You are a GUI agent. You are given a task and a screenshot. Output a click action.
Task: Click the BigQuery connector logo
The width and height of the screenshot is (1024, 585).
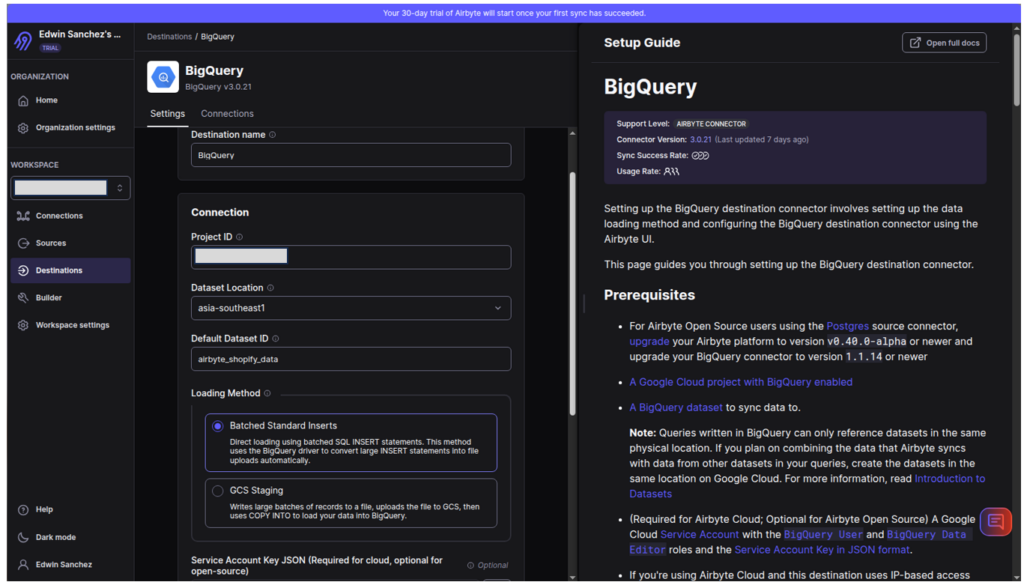tap(163, 77)
